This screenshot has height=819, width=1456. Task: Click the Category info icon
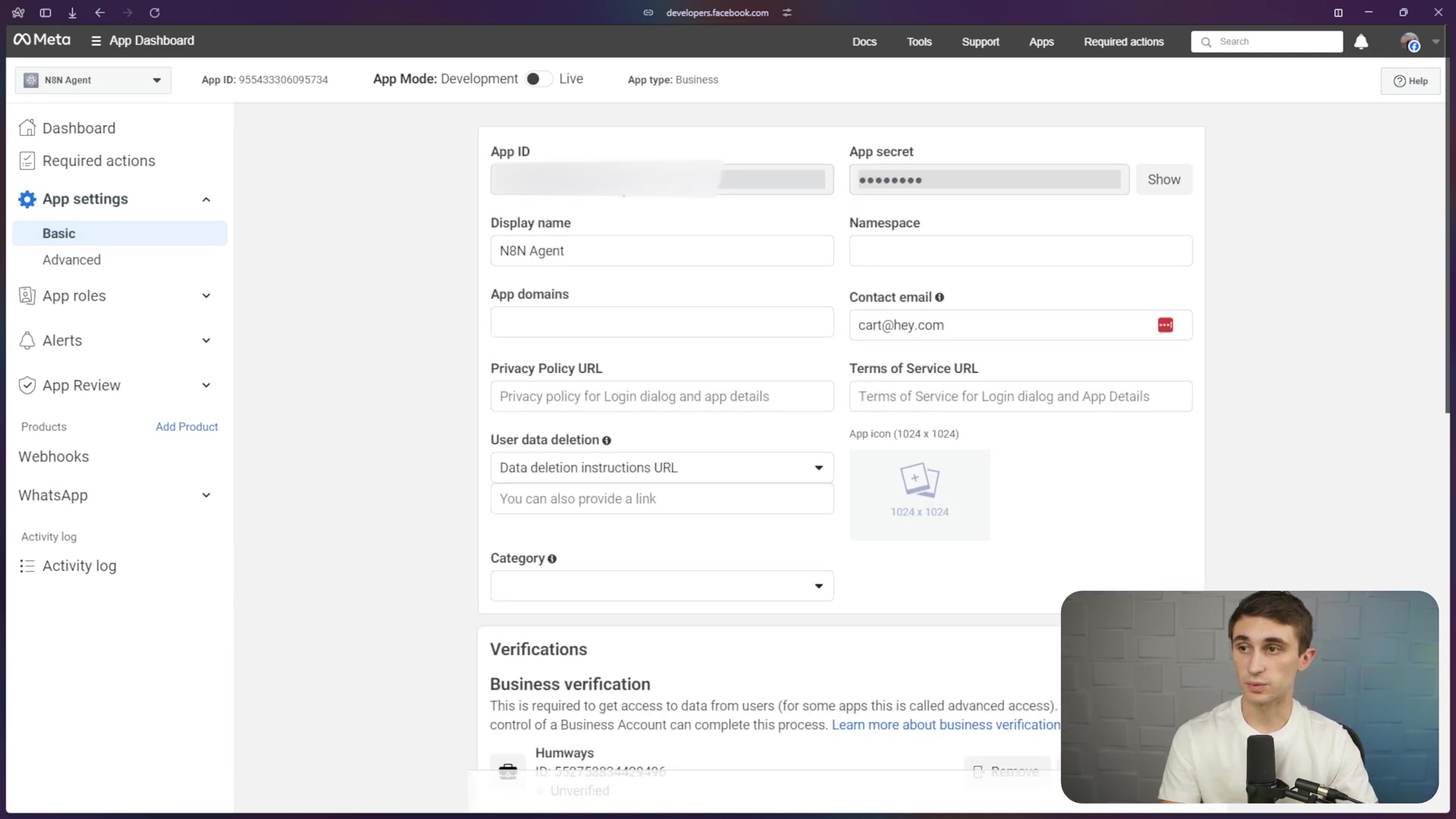[x=552, y=559]
